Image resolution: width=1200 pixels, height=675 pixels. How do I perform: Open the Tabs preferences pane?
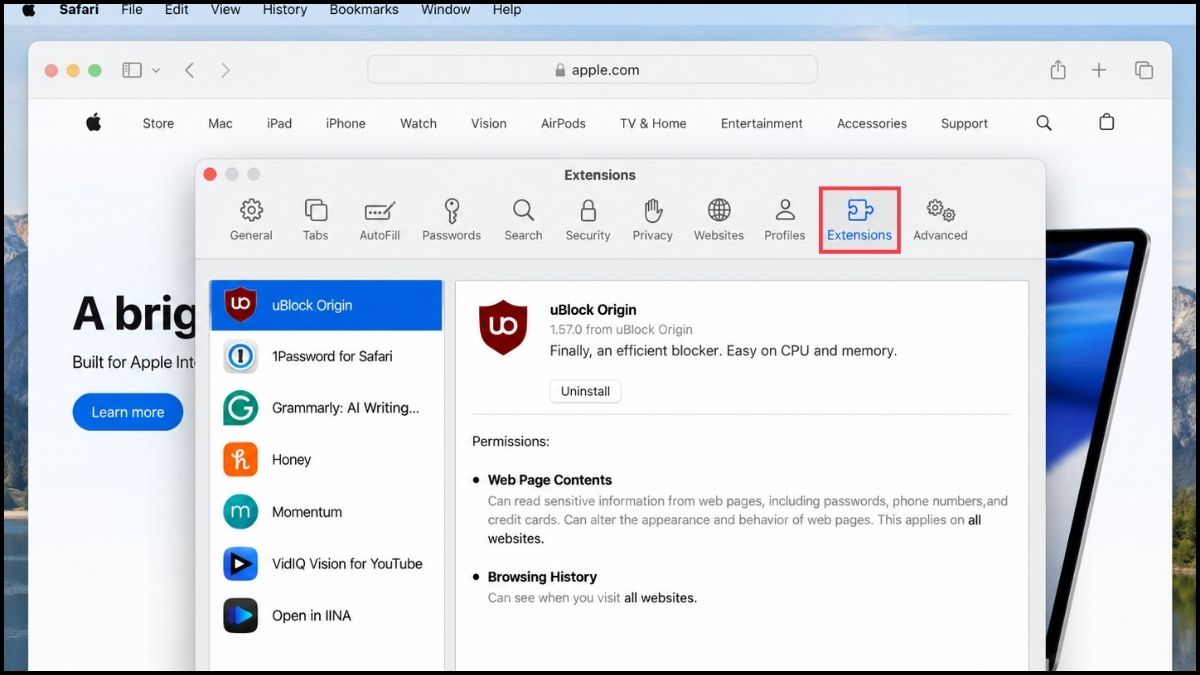point(315,220)
